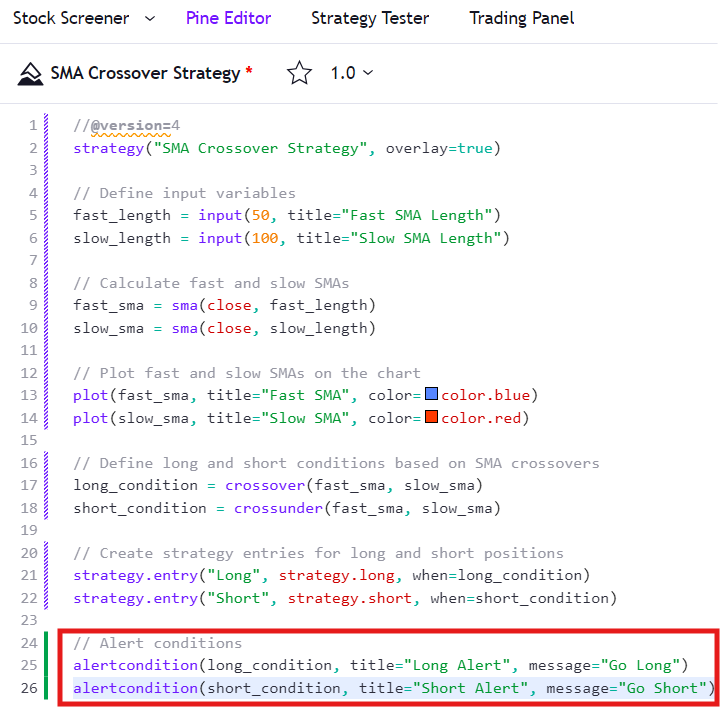Click the crossover function on line 17
This screenshot has width=720, height=707.
coord(265,486)
